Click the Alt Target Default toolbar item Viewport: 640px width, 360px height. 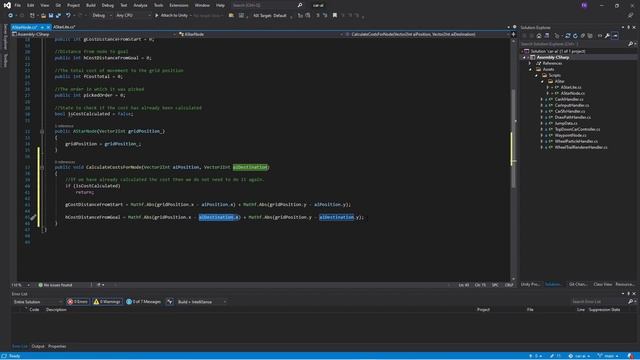coord(270,16)
